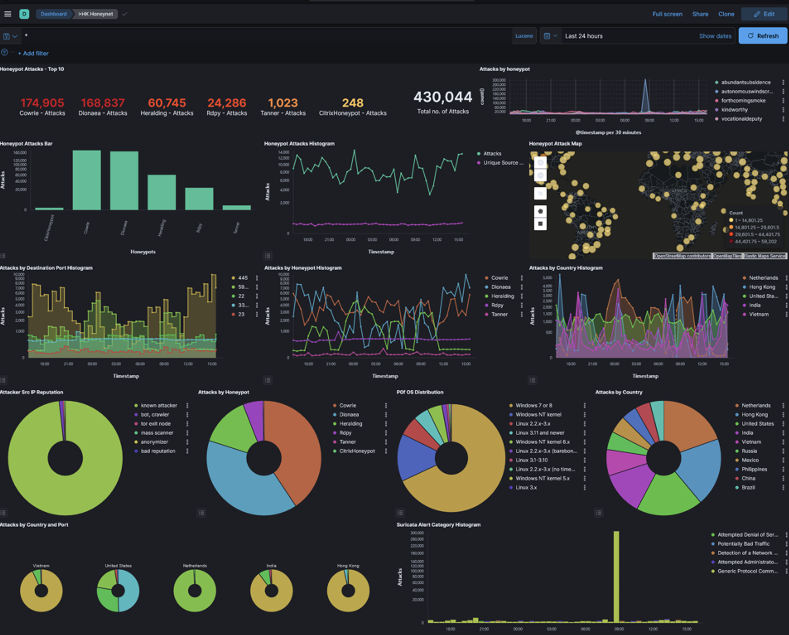Open options menu for port 445 legend

click(257, 278)
